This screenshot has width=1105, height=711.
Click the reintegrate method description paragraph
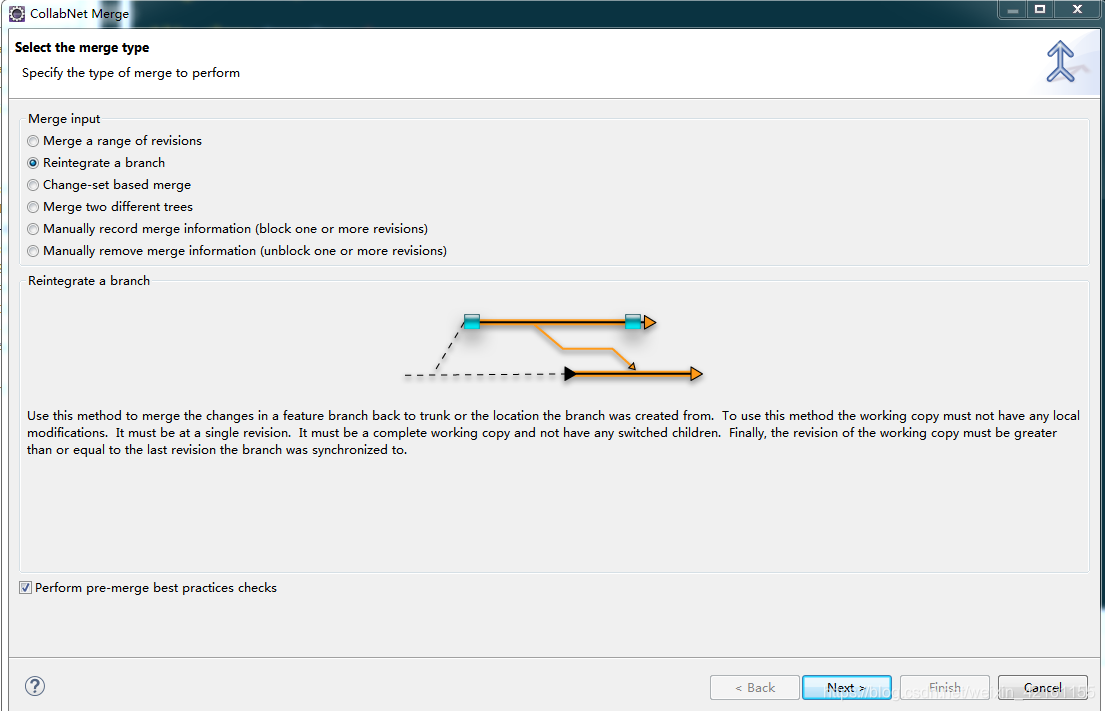pyautogui.click(x=553, y=433)
